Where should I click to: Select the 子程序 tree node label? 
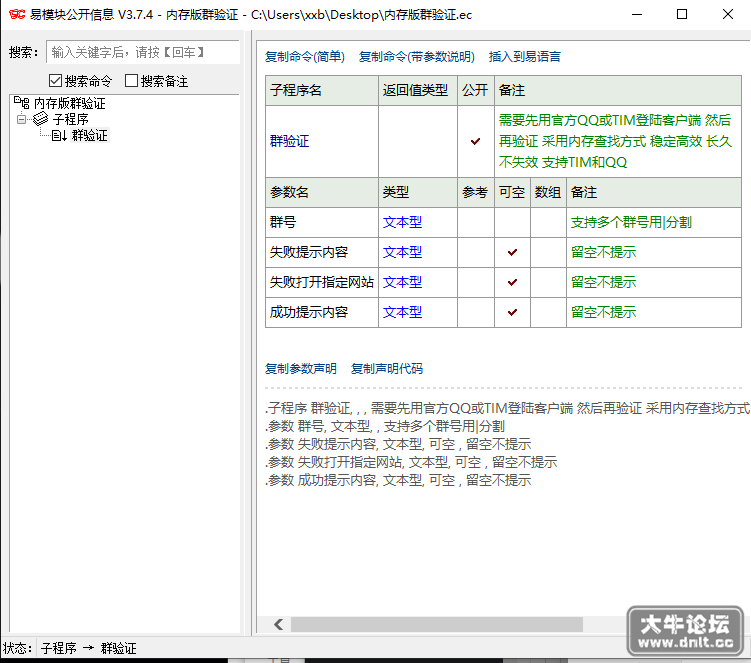[70, 119]
